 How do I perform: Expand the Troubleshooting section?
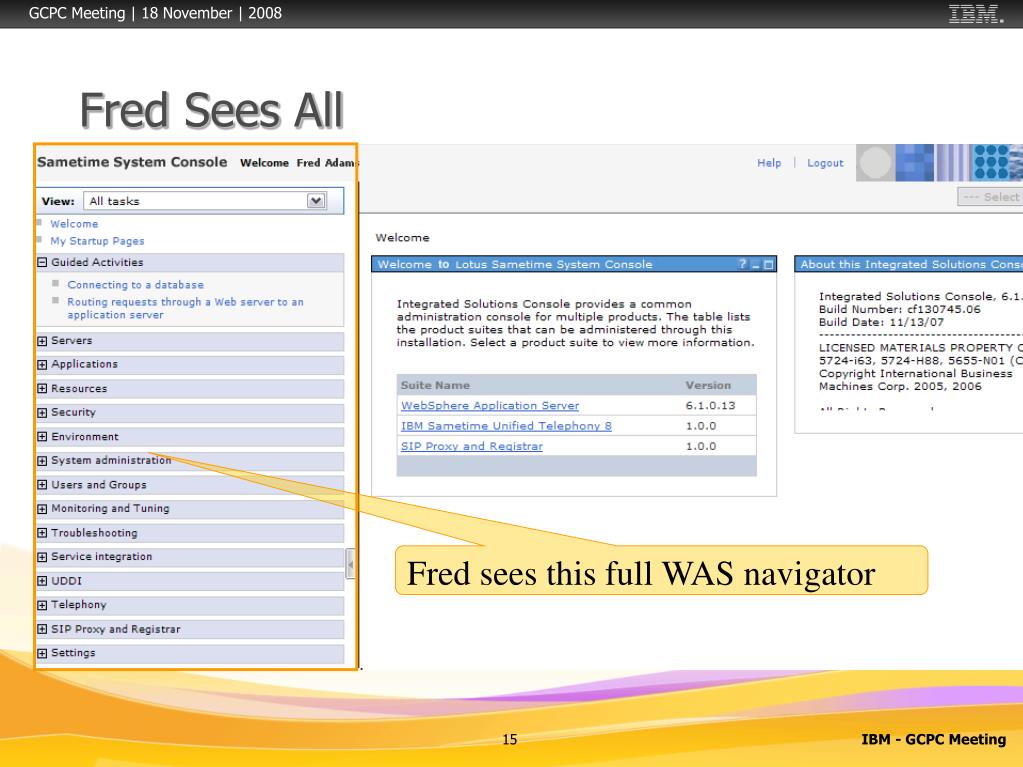pyautogui.click(x=42, y=533)
